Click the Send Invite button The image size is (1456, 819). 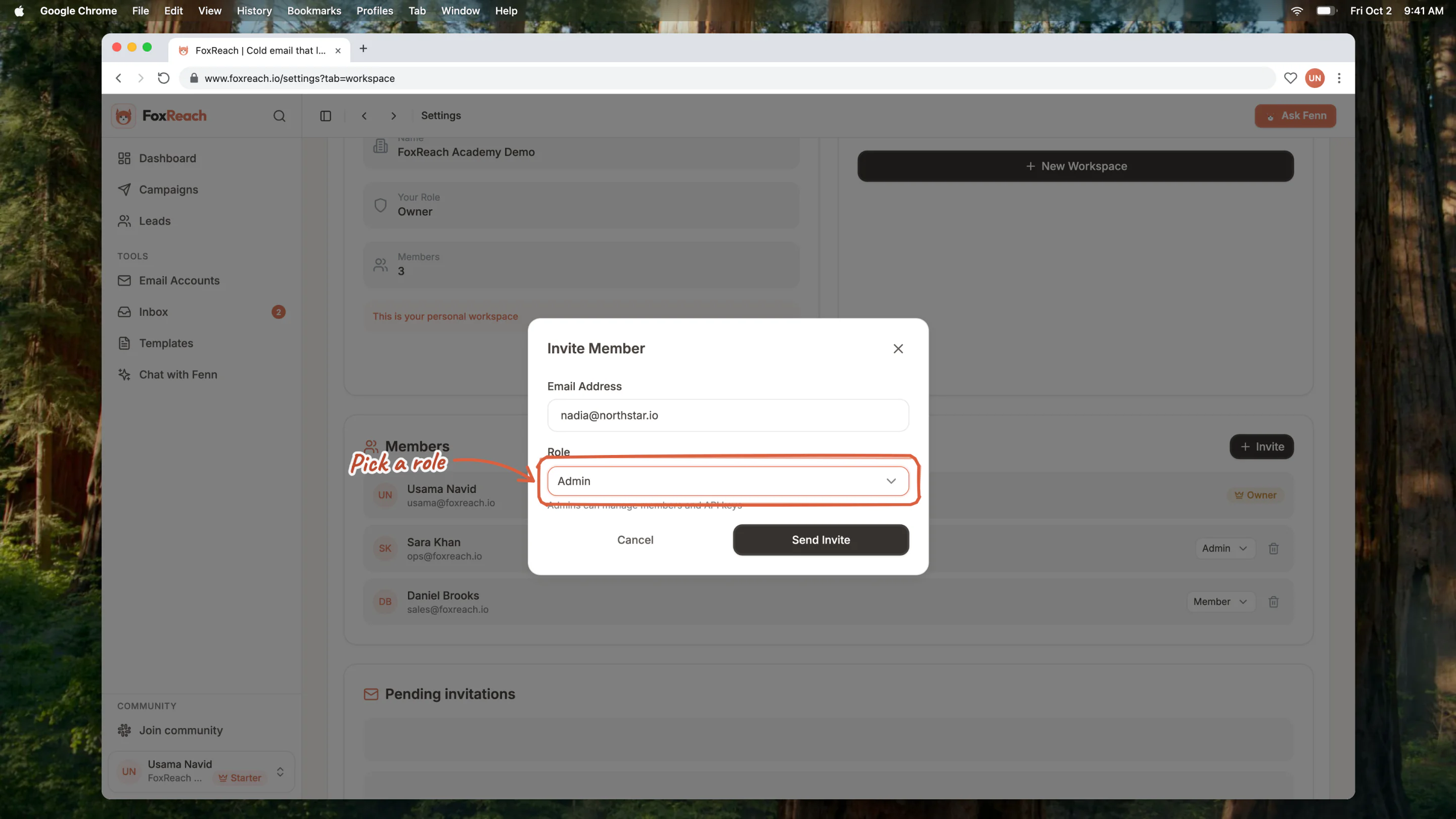click(x=821, y=540)
